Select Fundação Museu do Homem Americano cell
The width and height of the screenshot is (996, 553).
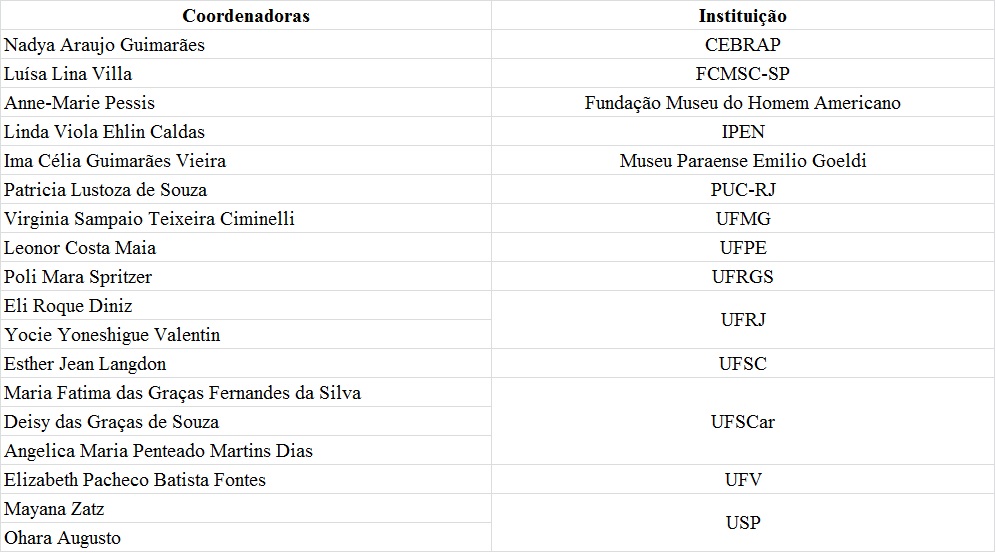[x=743, y=103]
